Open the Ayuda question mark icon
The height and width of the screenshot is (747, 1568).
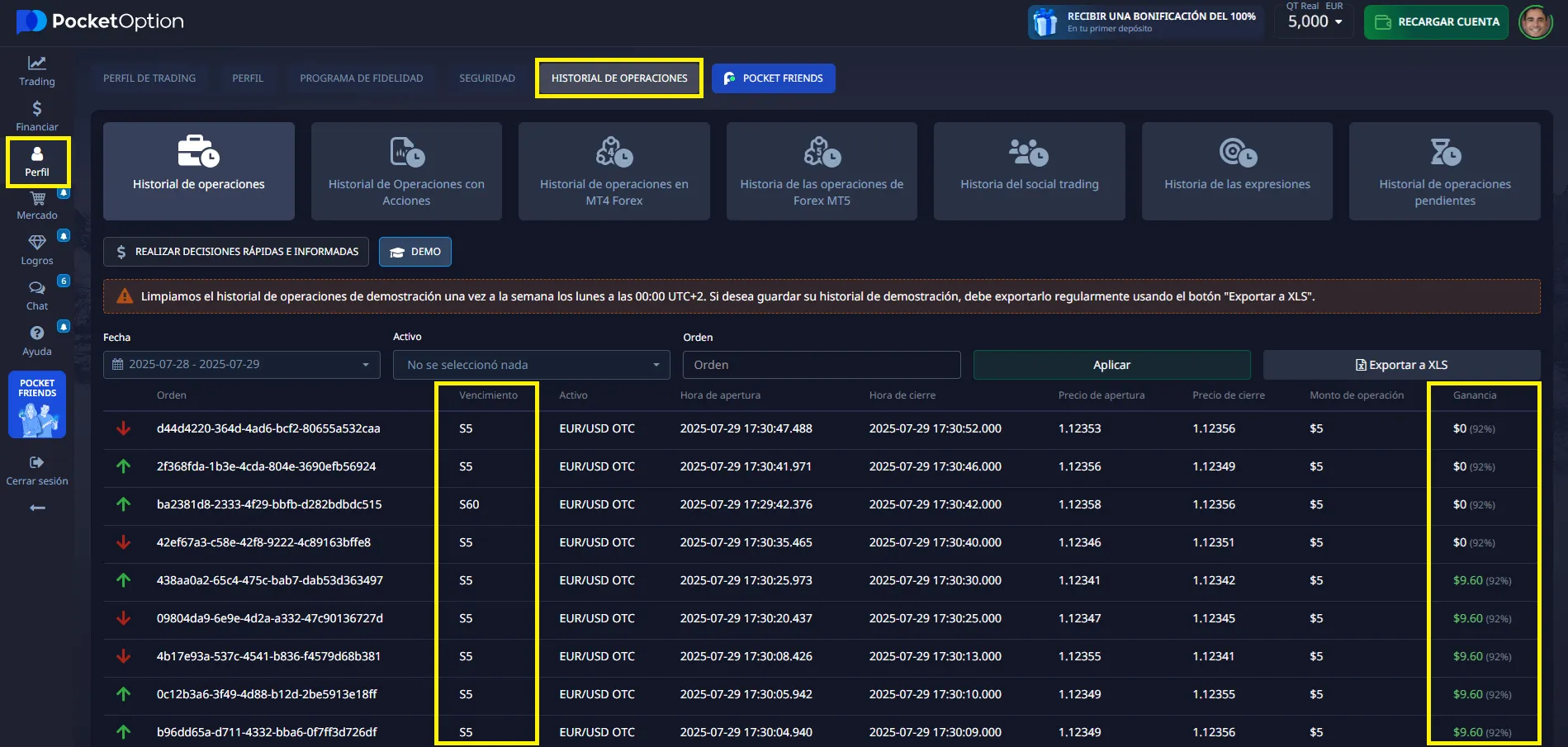(x=37, y=333)
